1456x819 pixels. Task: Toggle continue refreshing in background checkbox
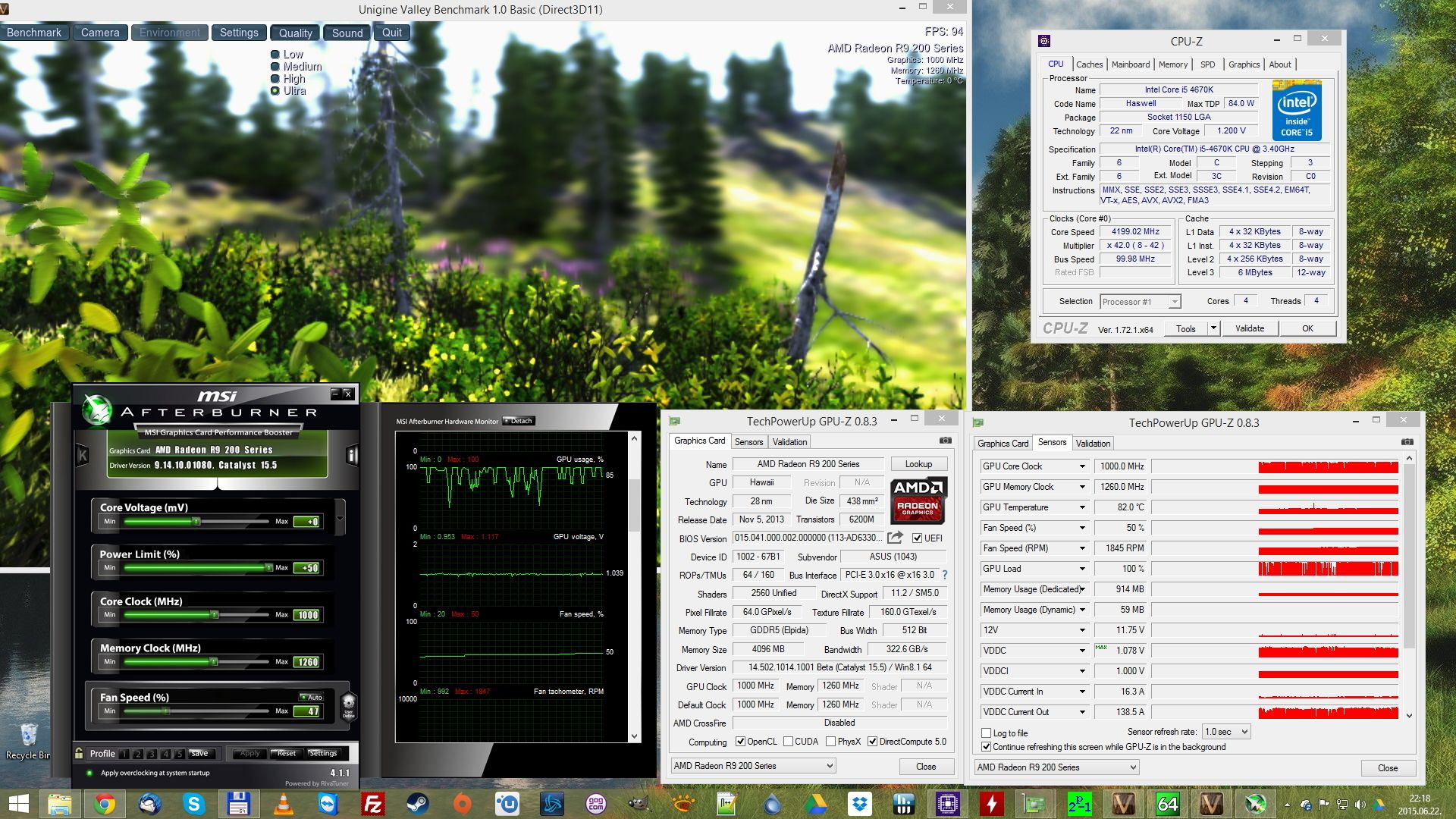click(986, 747)
